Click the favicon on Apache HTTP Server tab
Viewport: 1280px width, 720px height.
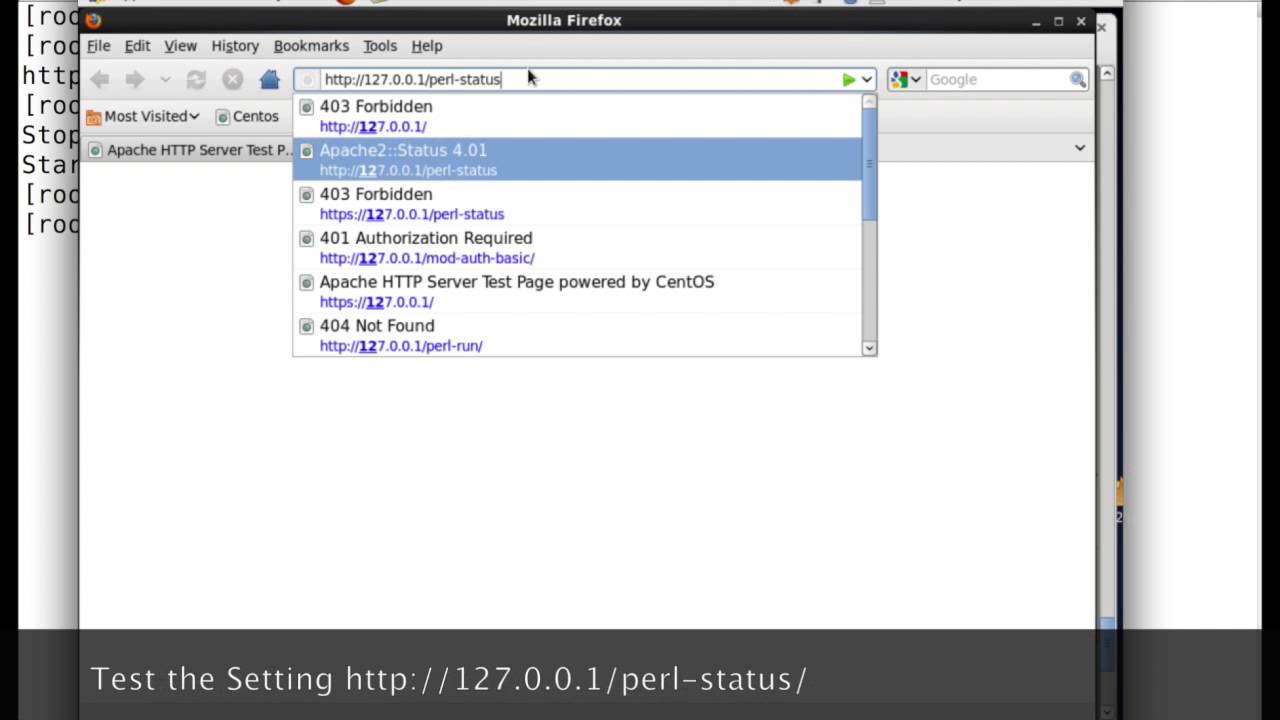pyautogui.click(x=95, y=150)
